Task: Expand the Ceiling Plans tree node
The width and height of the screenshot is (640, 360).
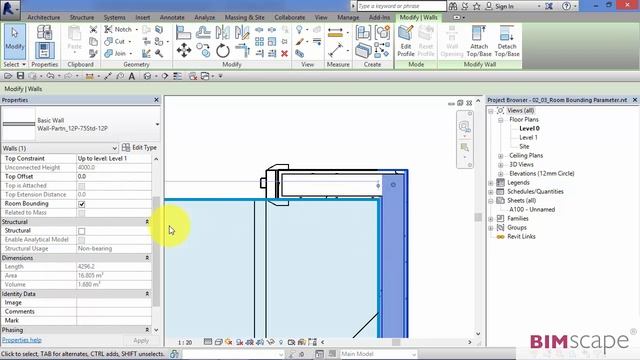Action: coord(500,156)
